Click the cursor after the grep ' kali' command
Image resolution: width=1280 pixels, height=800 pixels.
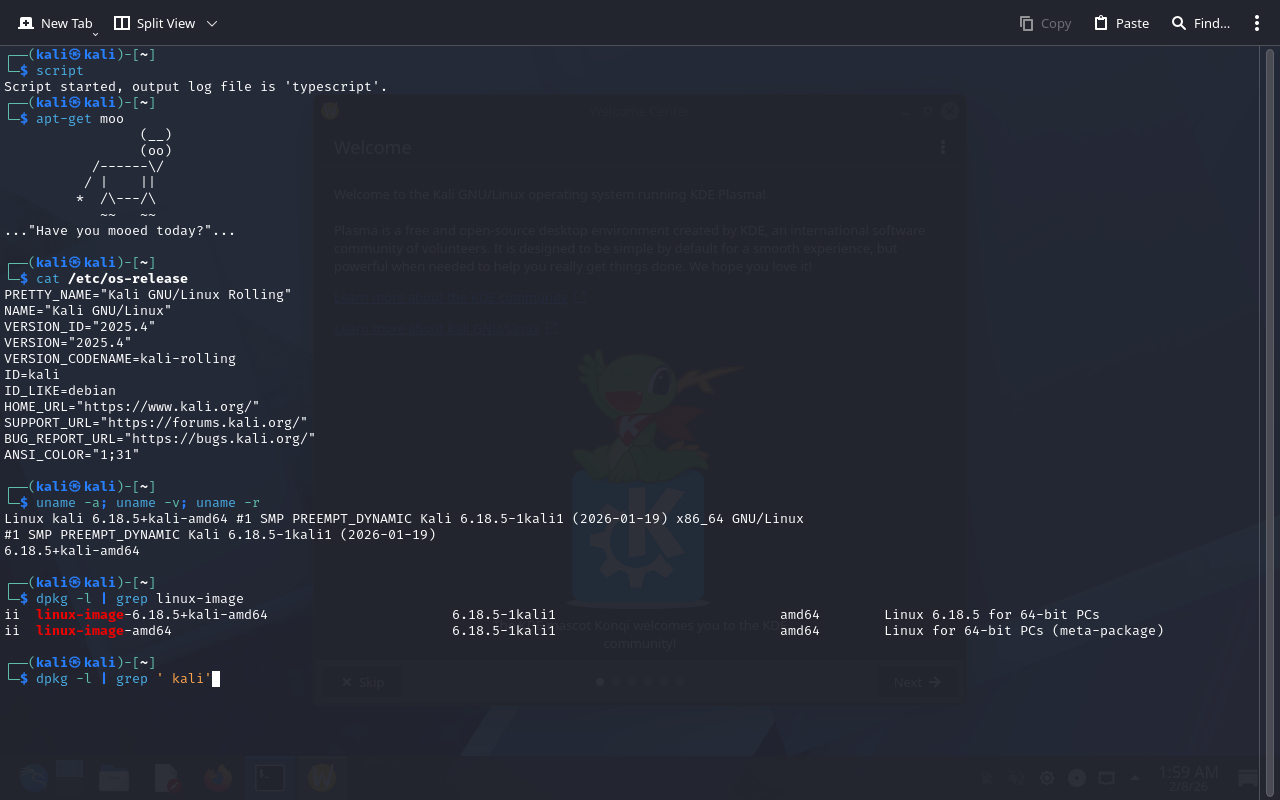216,679
